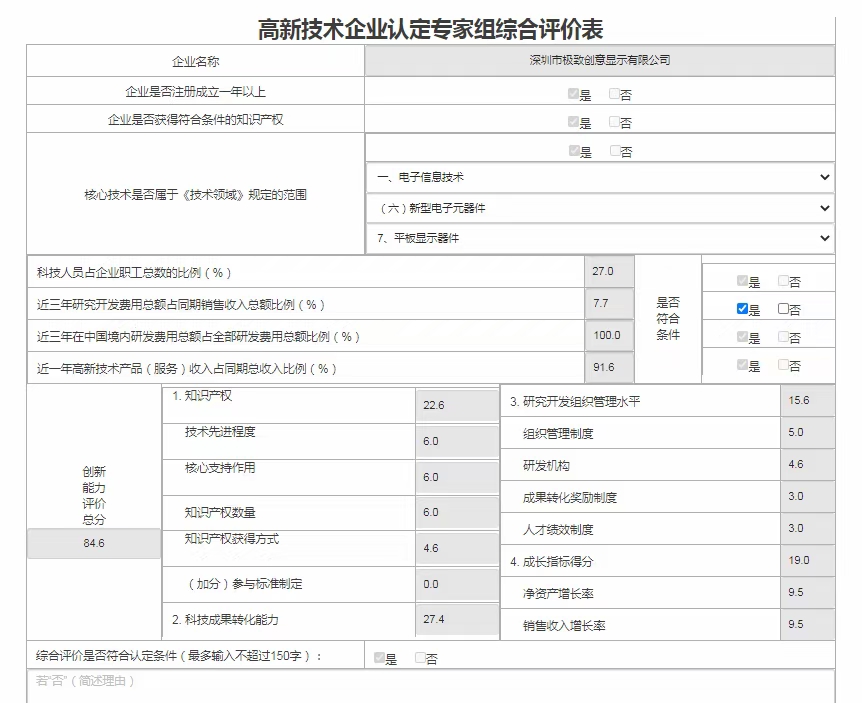Click the 企业名称 field showing 深圳市极致创意显示有限公司
Screen dimensions: 862x703
[600, 61]
